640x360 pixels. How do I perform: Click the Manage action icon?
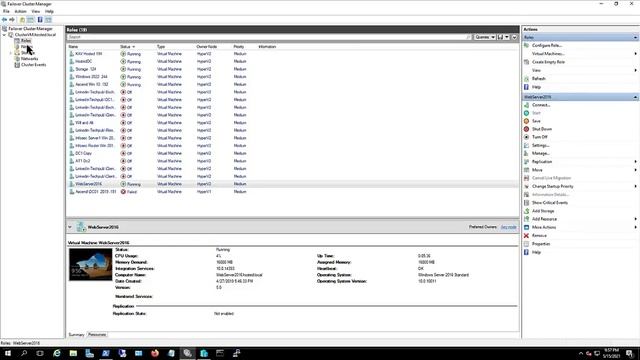[527, 153]
